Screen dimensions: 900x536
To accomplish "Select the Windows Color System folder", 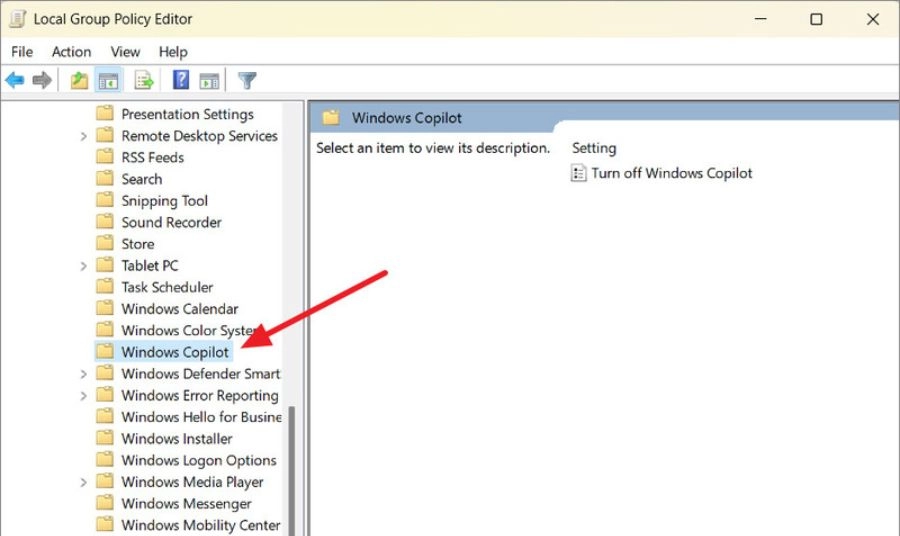I will click(189, 330).
